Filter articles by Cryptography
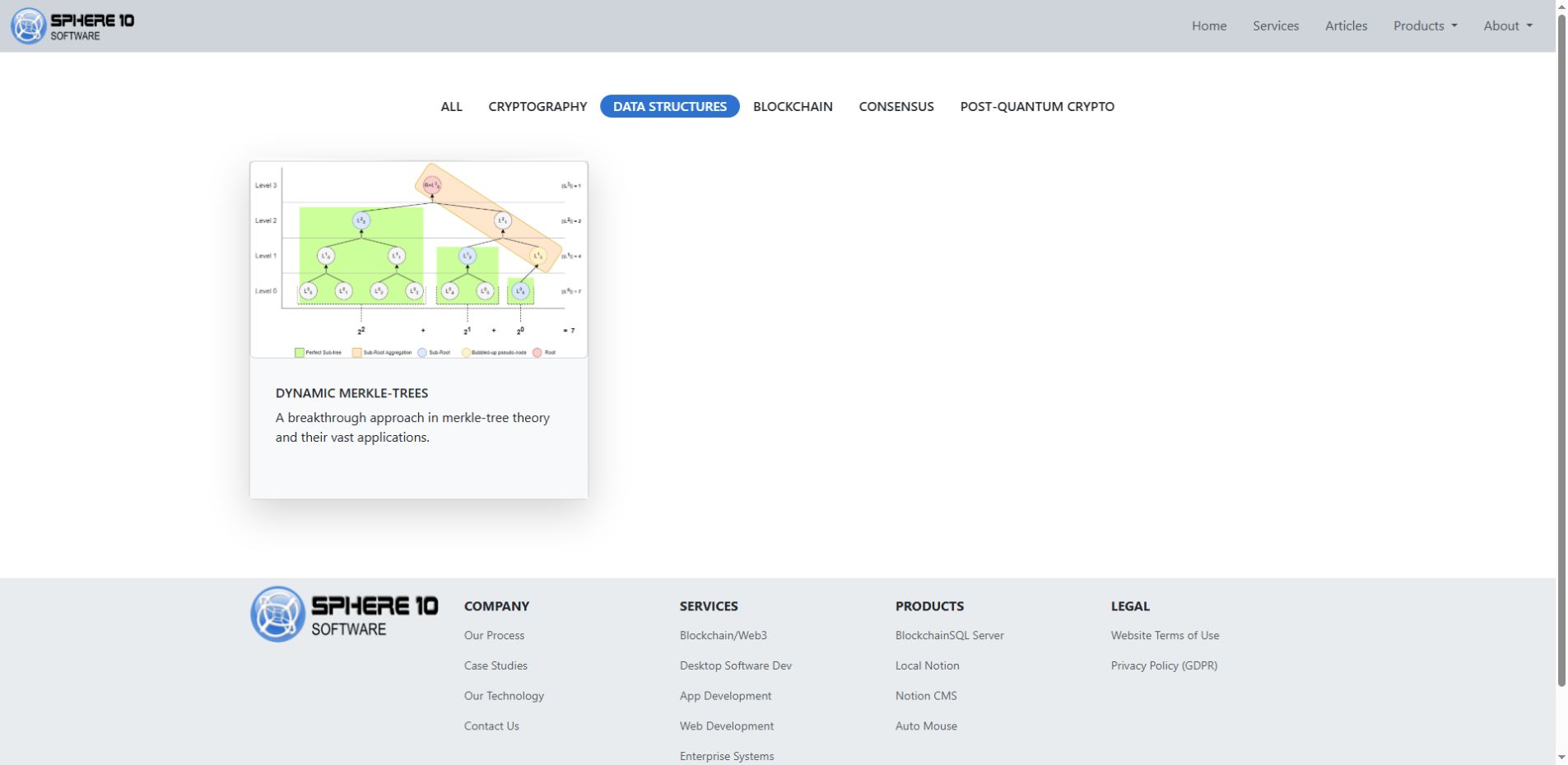The width and height of the screenshot is (1568, 765). (x=537, y=106)
